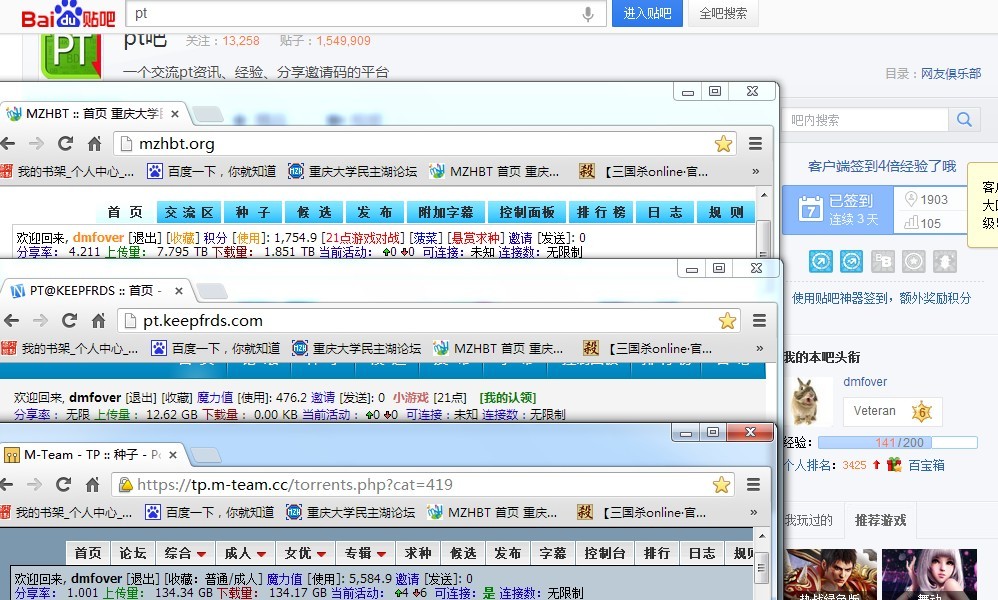
Task: Click the home button in mzhbt.org window
Action: [x=94, y=143]
